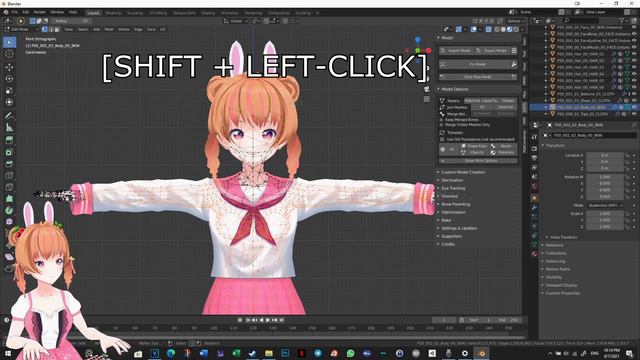Select the Scale tool
Screen dimensions: 640x360
(x=9, y=91)
